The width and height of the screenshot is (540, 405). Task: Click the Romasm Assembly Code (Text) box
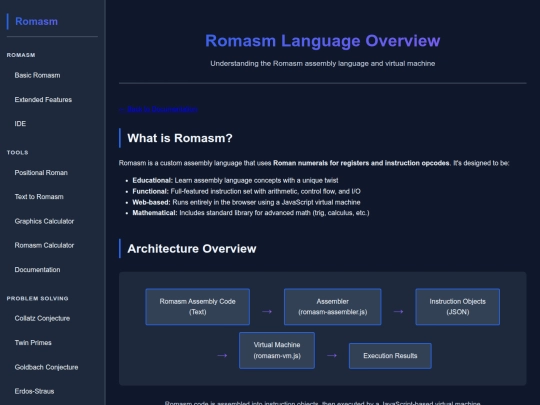click(198, 307)
